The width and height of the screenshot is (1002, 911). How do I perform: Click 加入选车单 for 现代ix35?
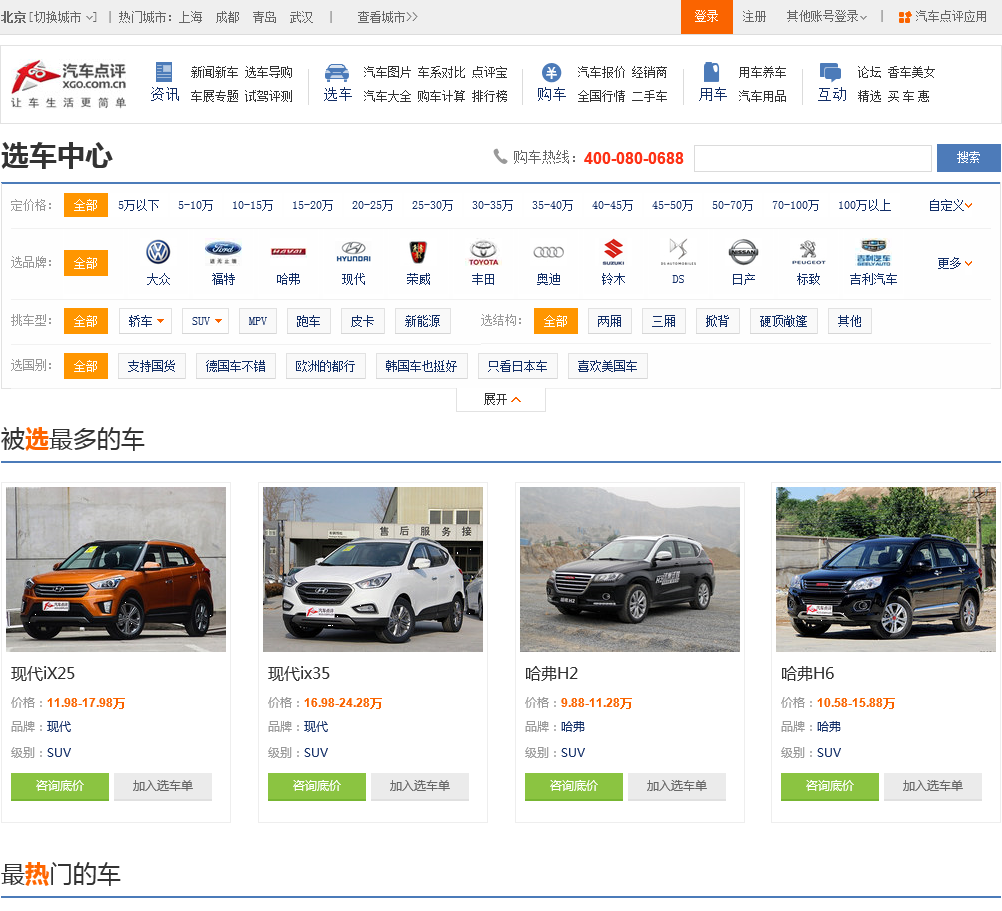coord(420,786)
